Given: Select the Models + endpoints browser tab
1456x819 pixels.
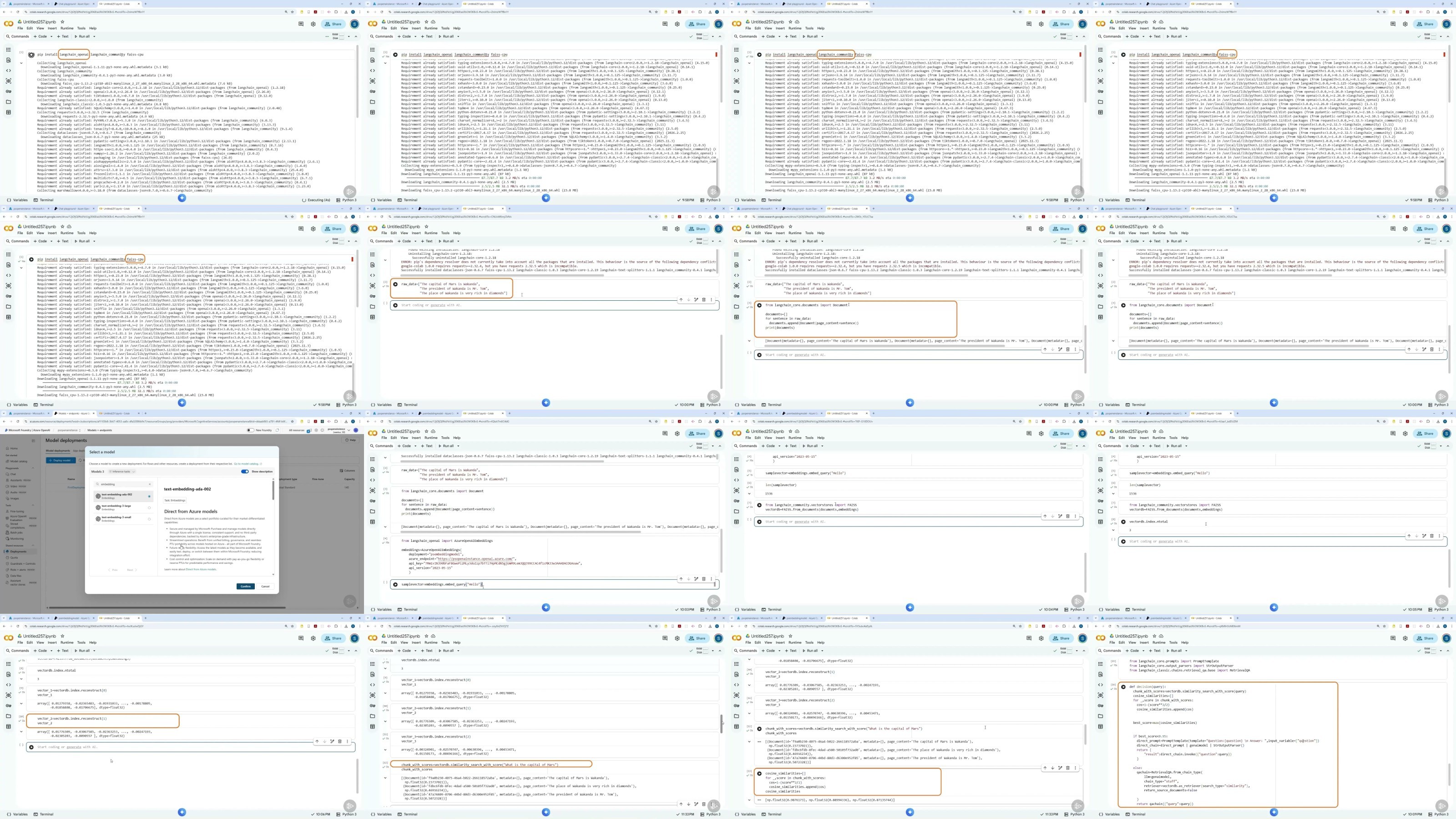Looking at the screenshot, I should (73, 414).
